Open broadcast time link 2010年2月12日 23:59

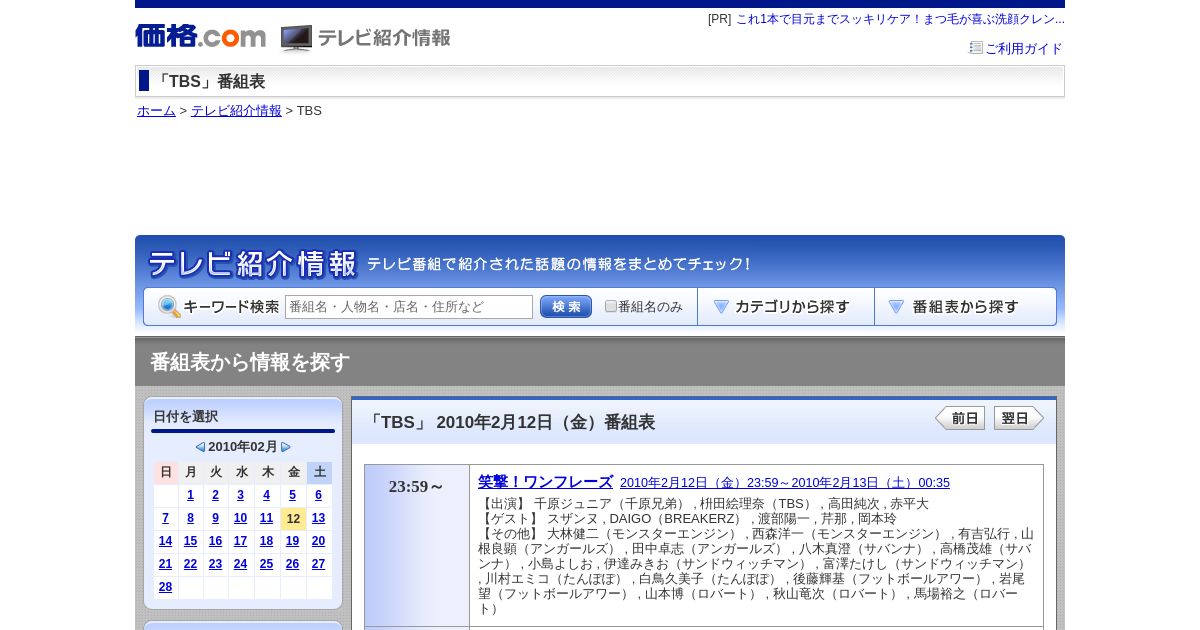click(x=785, y=483)
